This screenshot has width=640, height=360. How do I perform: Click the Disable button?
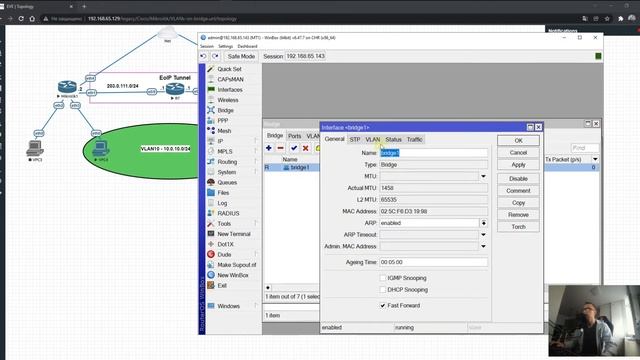[518, 179]
